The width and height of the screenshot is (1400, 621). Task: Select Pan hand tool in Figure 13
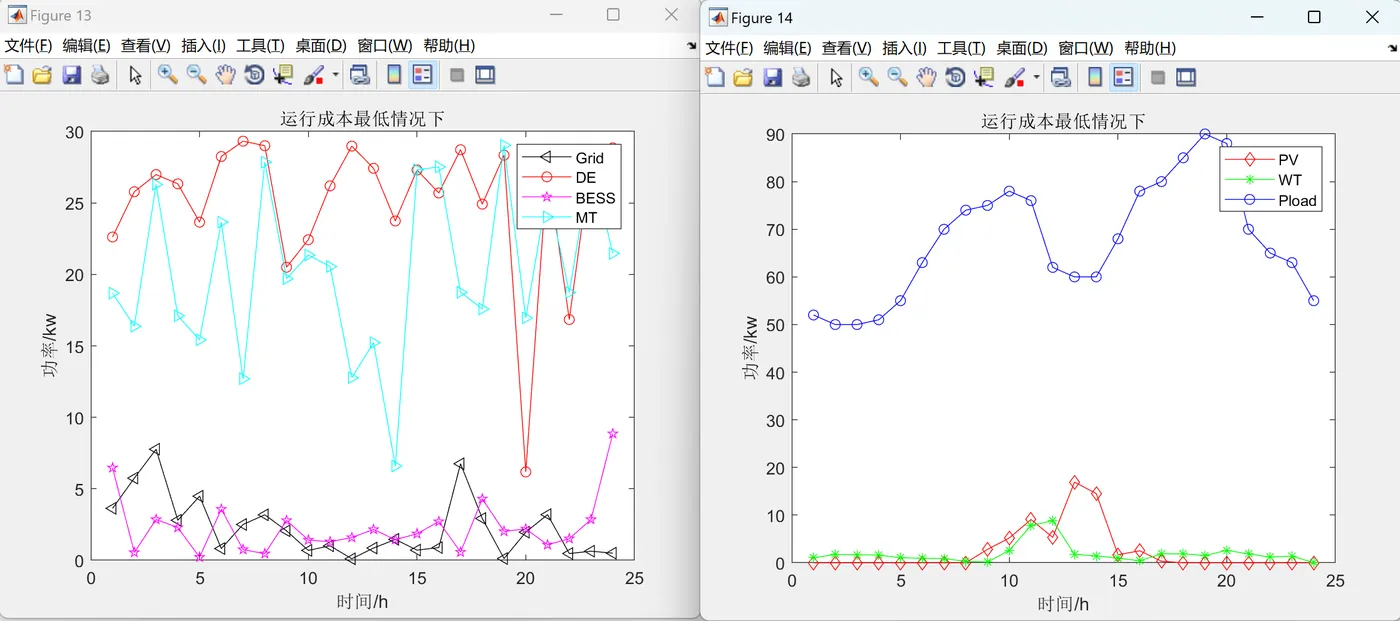pyautogui.click(x=226, y=75)
